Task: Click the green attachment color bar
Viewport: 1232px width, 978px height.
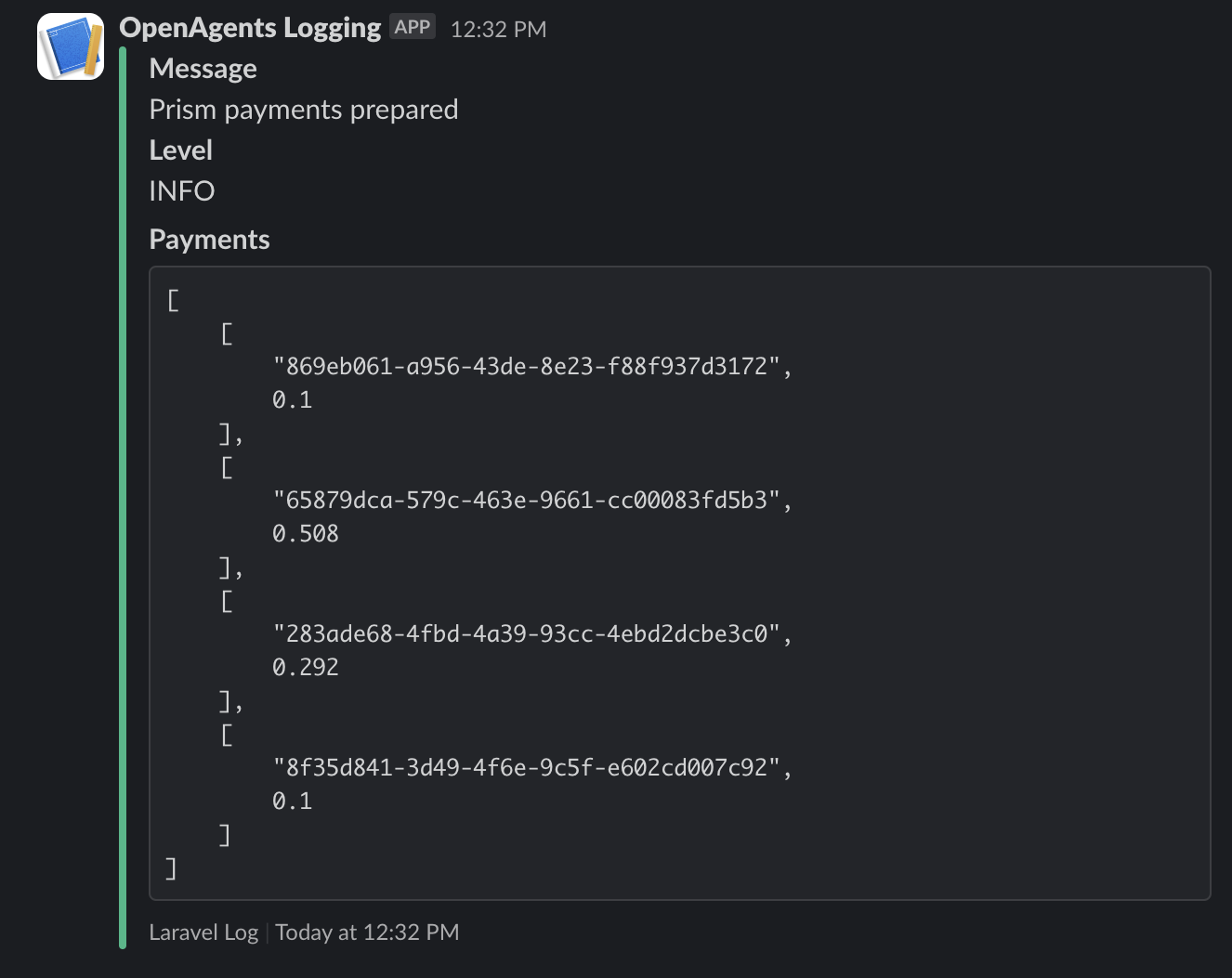Action: (x=123, y=498)
